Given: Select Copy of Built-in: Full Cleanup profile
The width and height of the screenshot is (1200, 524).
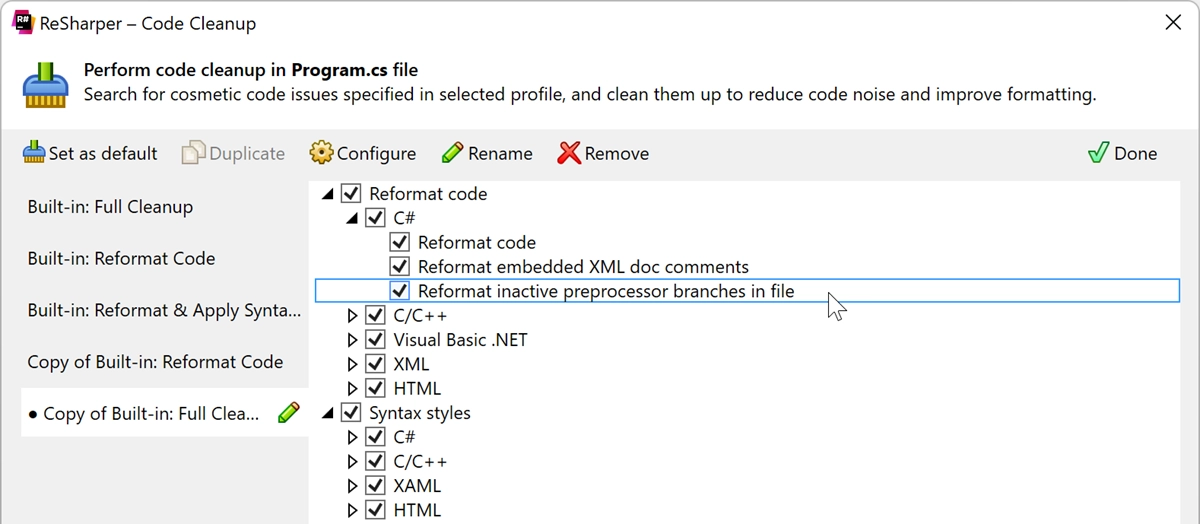Looking at the screenshot, I should [165, 413].
